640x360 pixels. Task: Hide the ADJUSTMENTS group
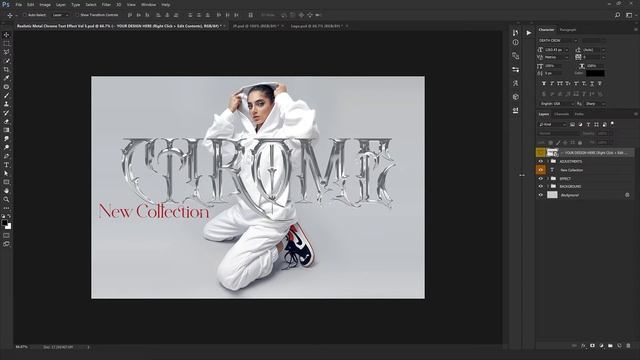click(x=541, y=162)
